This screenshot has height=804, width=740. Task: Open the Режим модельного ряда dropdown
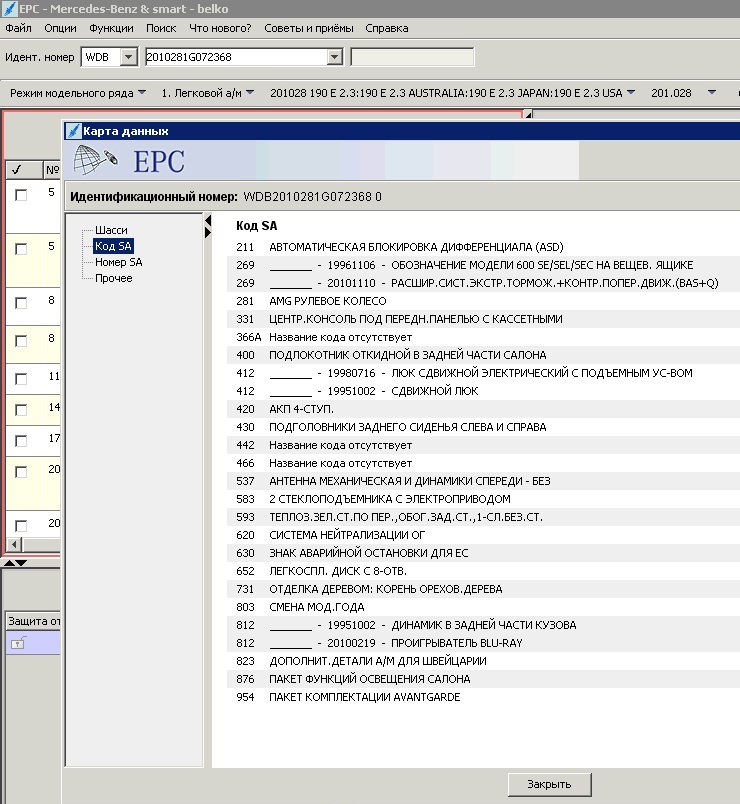142,93
